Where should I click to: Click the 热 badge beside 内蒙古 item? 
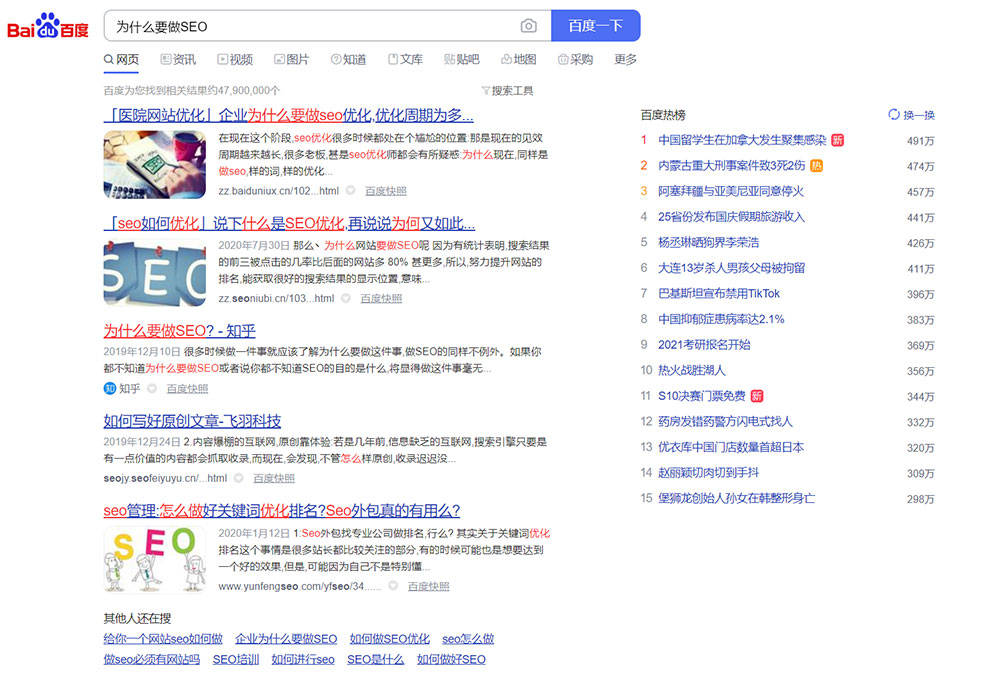tap(816, 166)
